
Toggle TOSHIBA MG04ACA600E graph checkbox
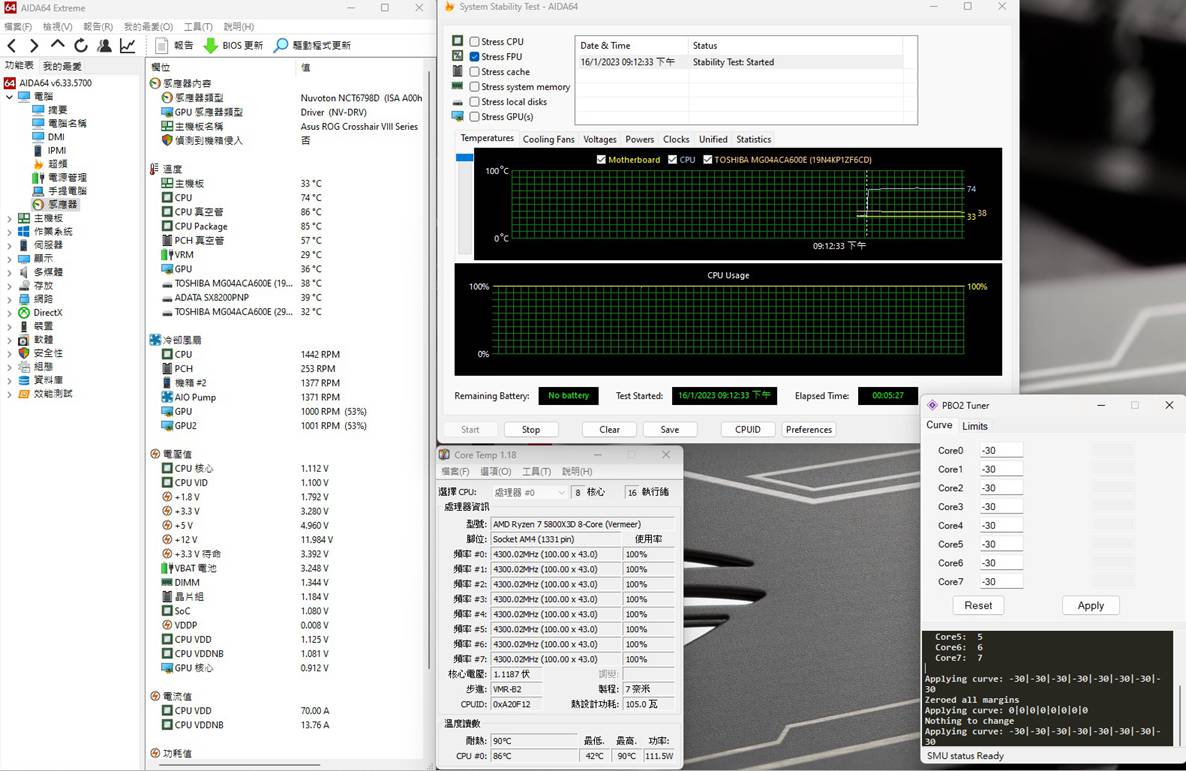point(707,160)
